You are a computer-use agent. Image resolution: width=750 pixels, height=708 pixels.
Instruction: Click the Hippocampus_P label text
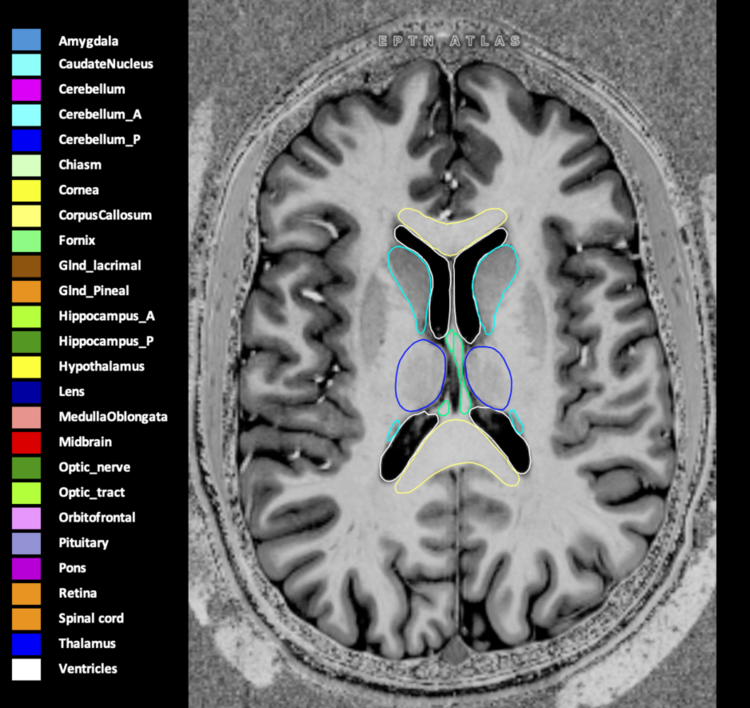click(106, 342)
